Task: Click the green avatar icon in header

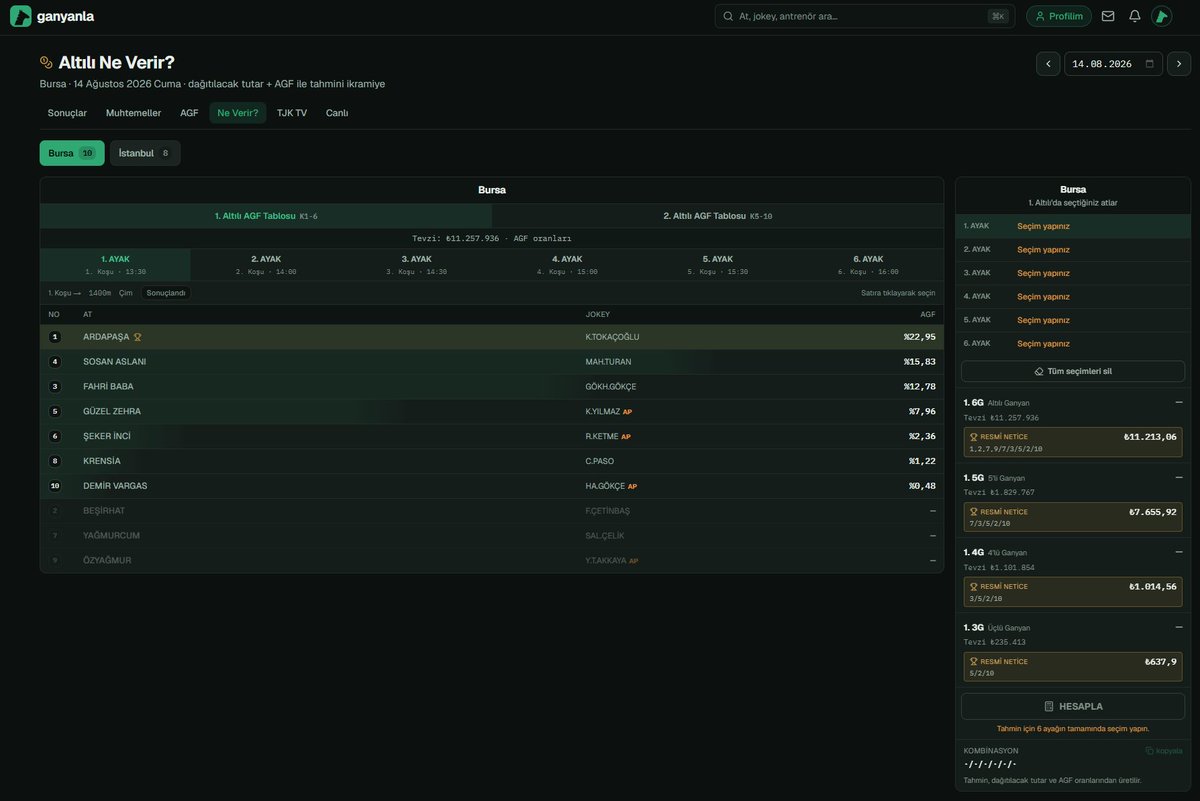Action: [1161, 16]
